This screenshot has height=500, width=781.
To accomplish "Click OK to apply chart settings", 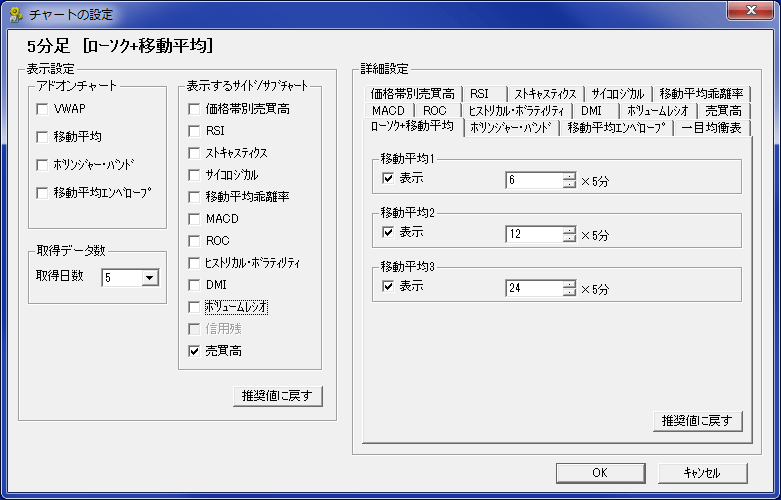I will click(598, 473).
